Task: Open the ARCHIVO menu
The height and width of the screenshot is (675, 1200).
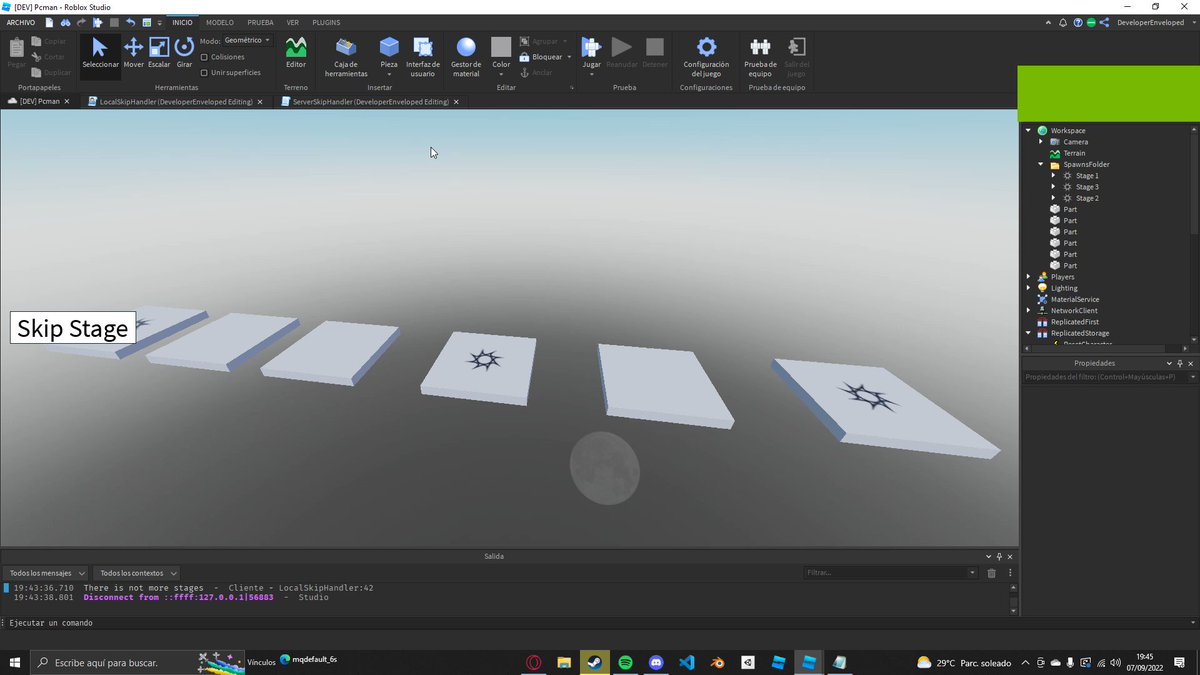Action: click(21, 22)
